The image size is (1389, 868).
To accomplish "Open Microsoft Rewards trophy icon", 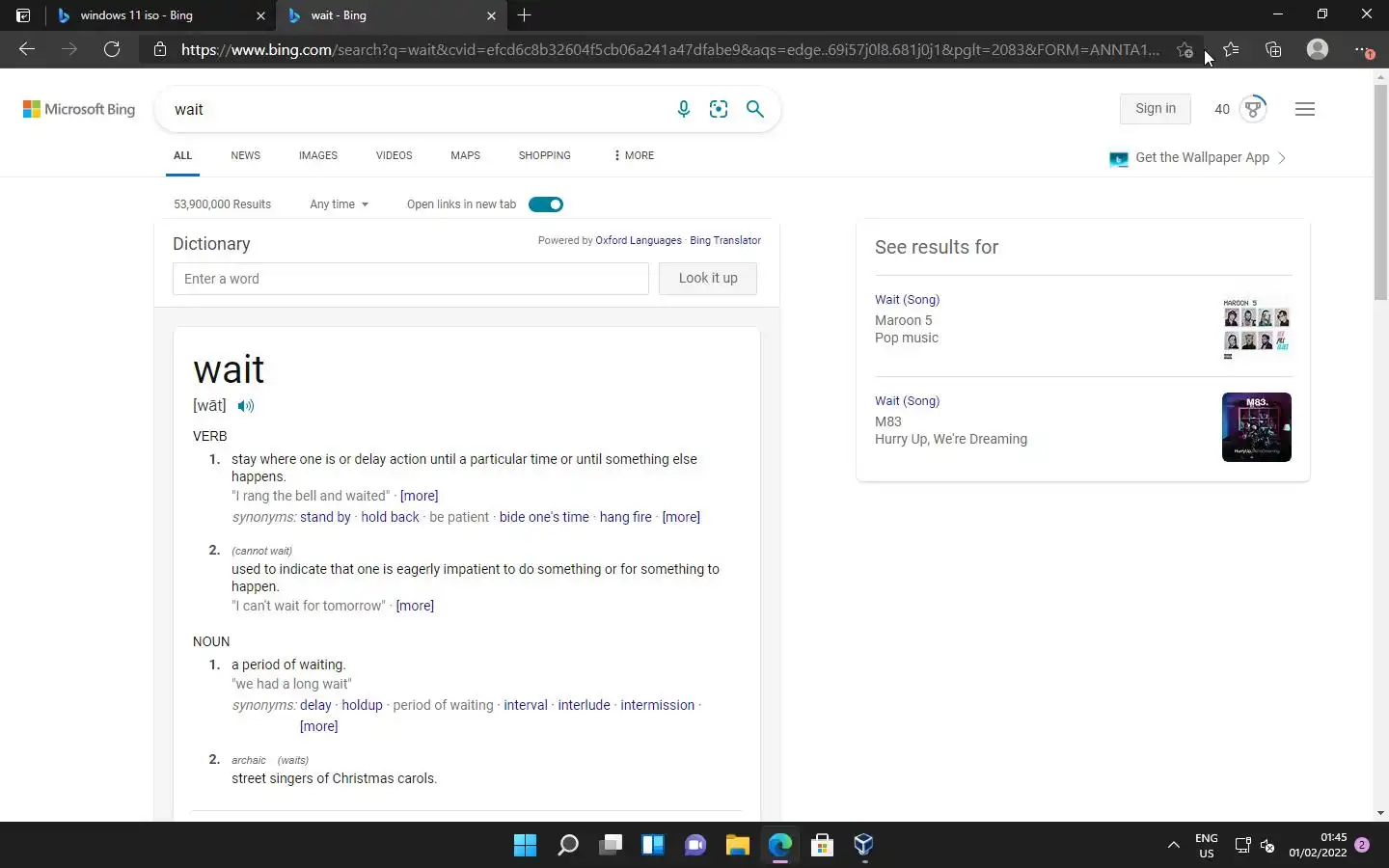I will click(1253, 109).
